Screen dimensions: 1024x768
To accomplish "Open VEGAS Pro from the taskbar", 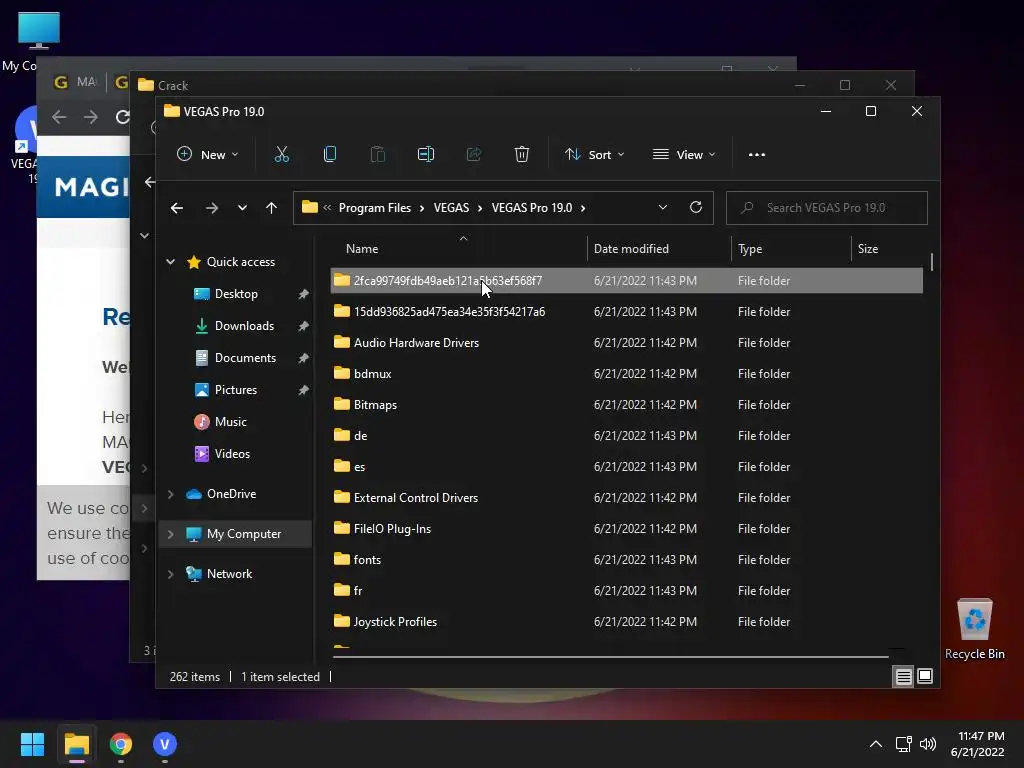I will 165,744.
